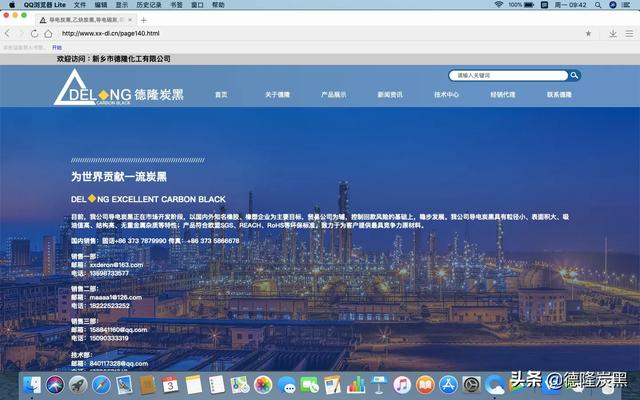Go to the 产品展示 navigation link
The height and width of the screenshot is (400, 640).
333,95
